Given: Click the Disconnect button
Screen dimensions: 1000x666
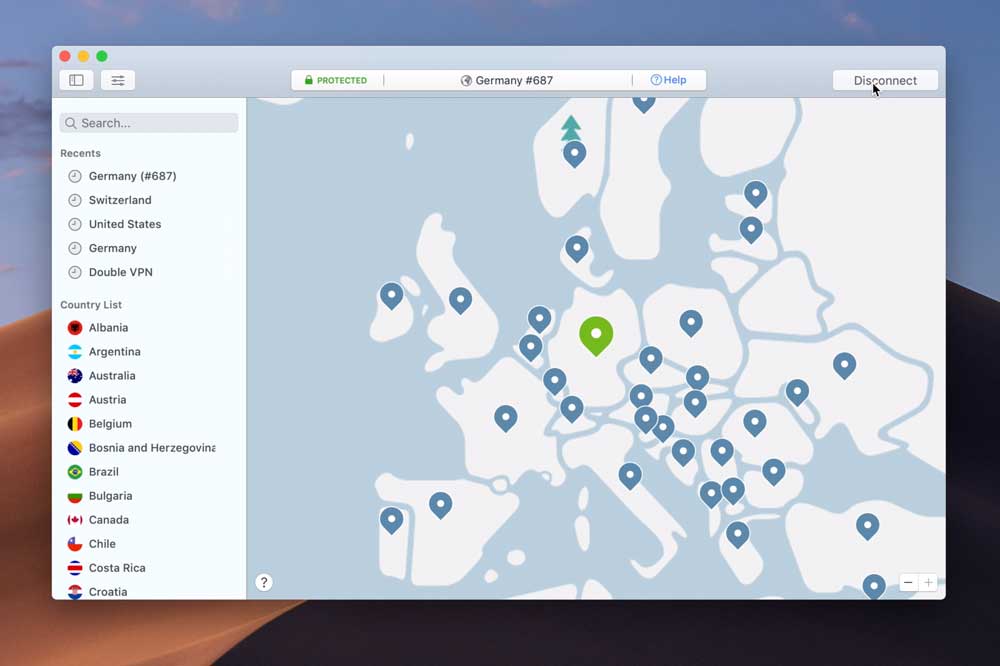Looking at the screenshot, I should [x=885, y=80].
